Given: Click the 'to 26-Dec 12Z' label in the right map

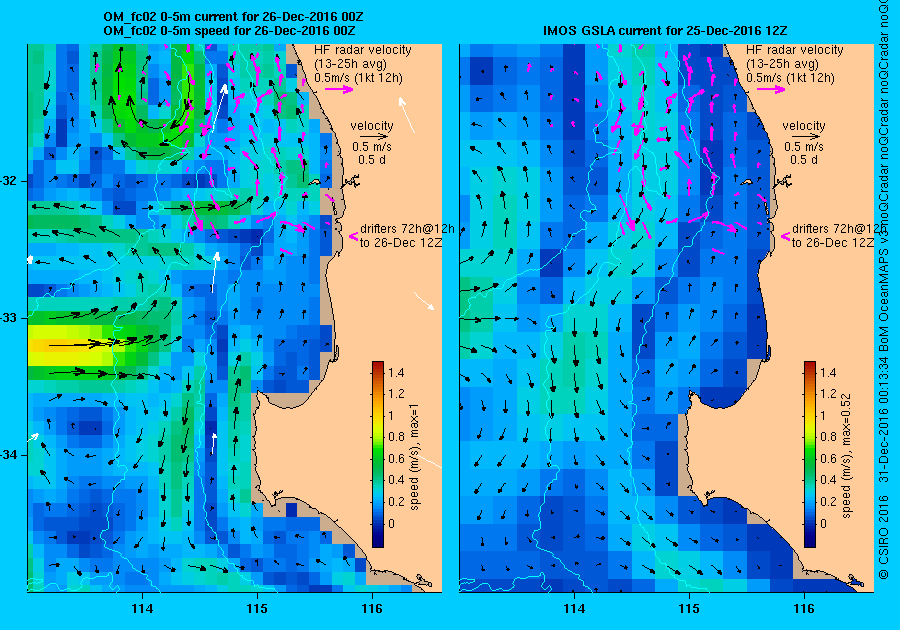Looking at the screenshot, I should [833, 243].
